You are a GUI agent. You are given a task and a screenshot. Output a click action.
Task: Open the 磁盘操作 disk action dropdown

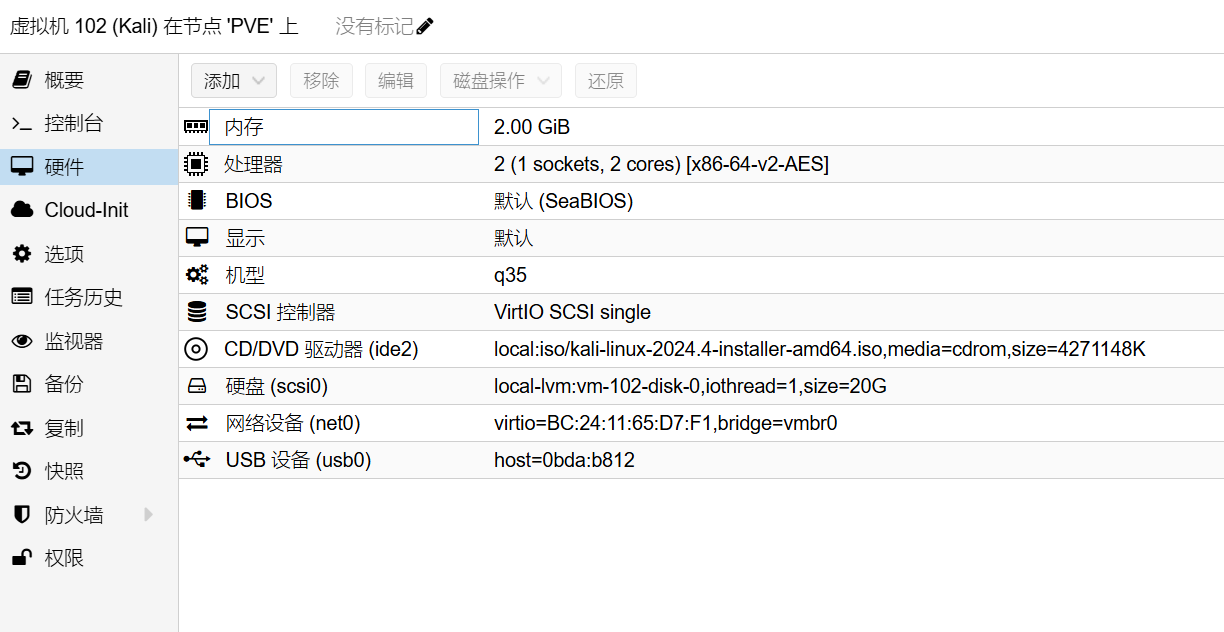coord(501,81)
